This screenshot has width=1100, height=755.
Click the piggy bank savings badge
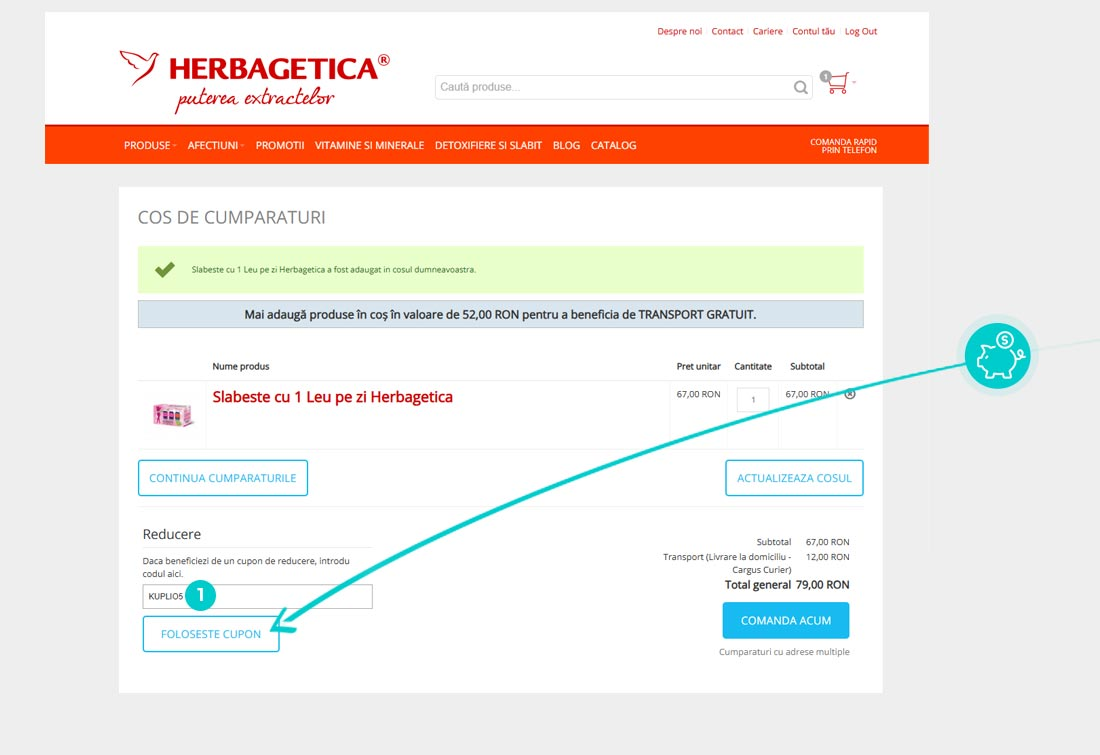tap(997, 356)
